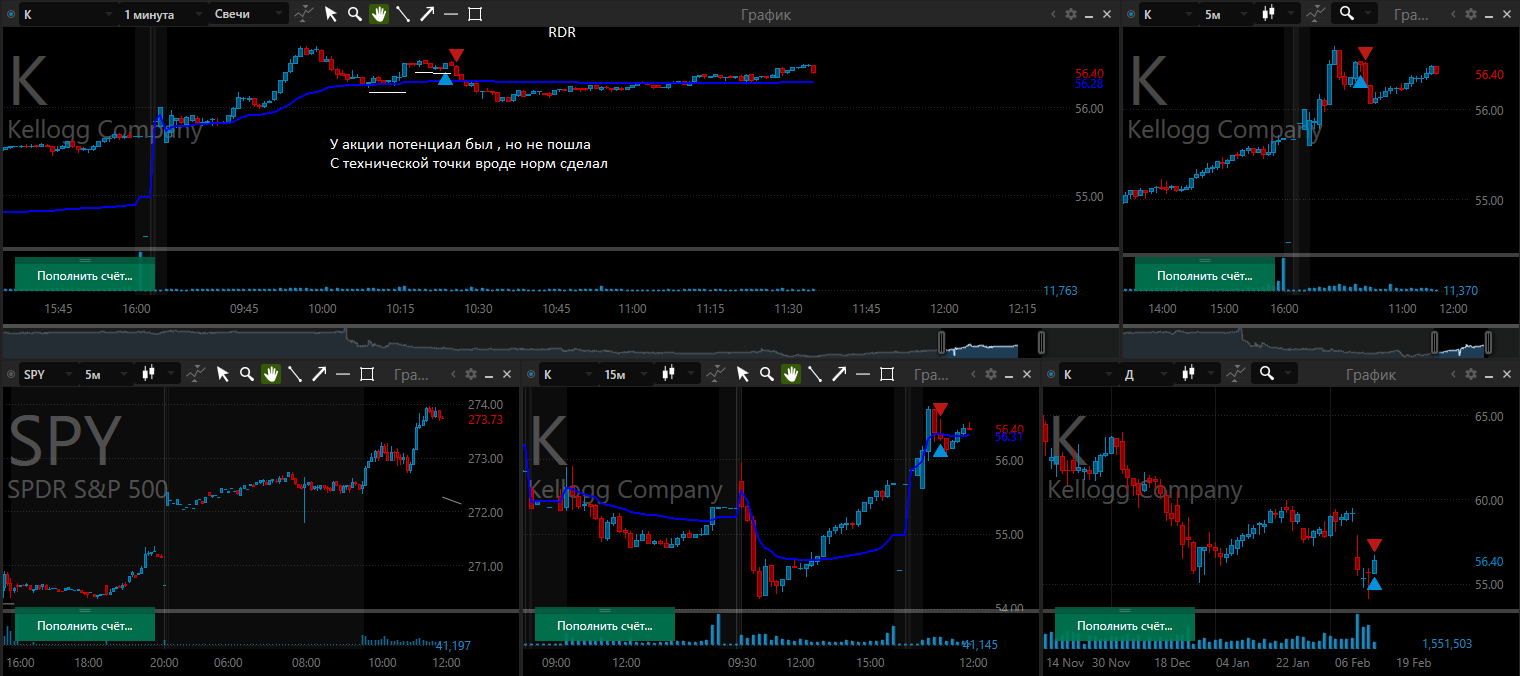Open the 15м timeframe dropdown
Viewport: 1520px width, 676px height.
coord(626,374)
